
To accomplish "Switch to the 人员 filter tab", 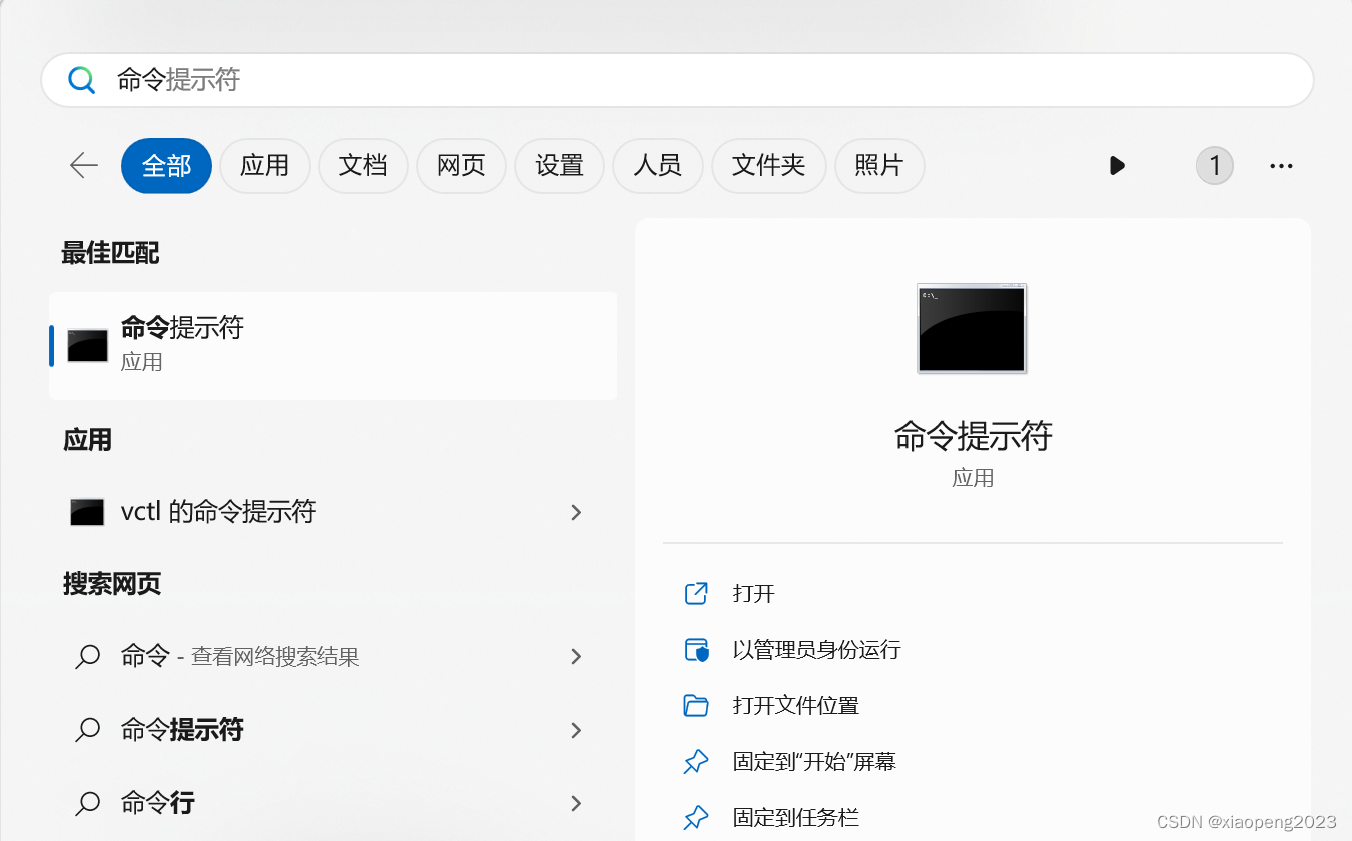I will tap(657, 166).
